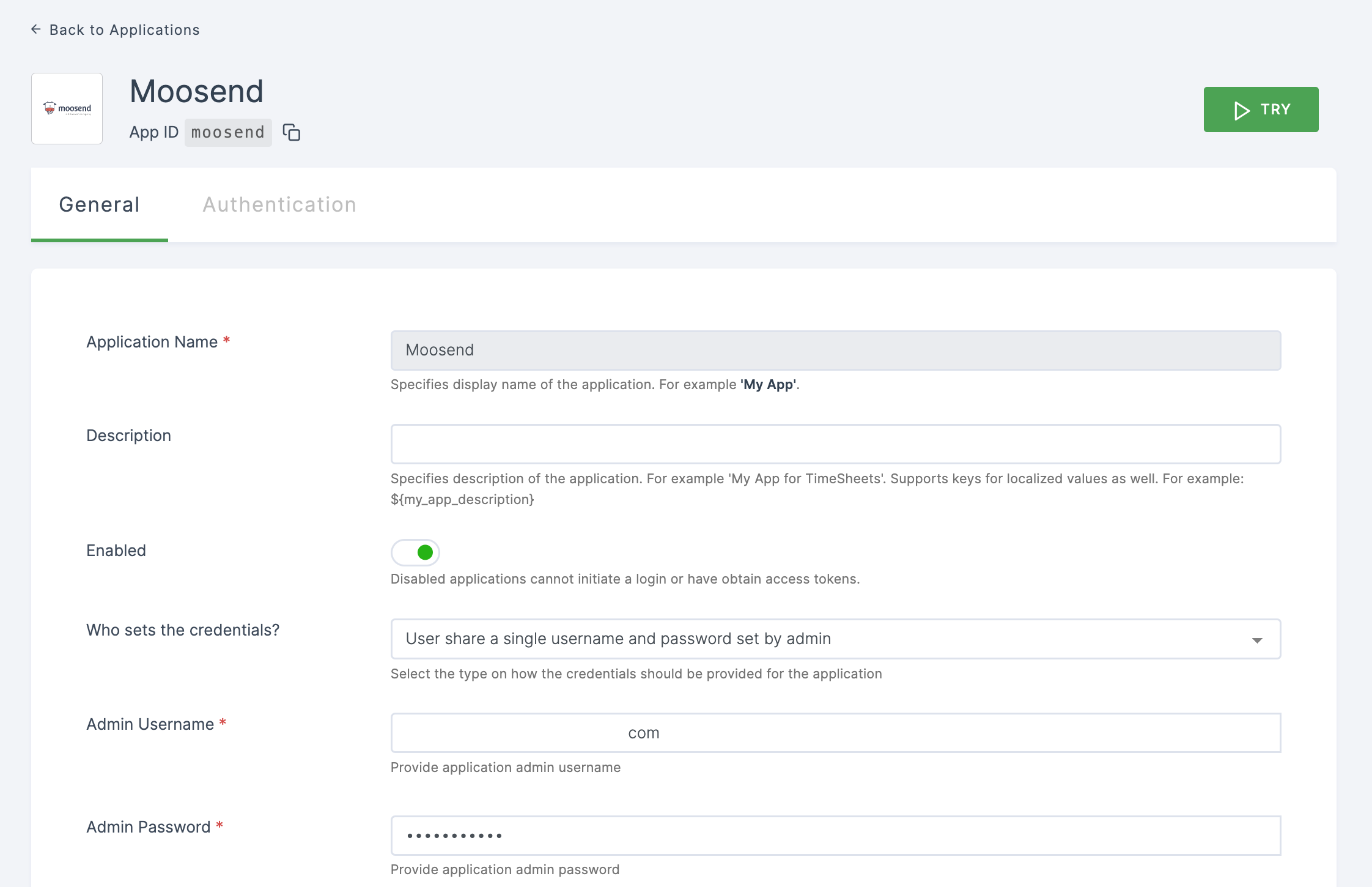Copy the App ID using the copy icon
Image resolution: width=1372 pixels, height=887 pixels.
tap(291, 132)
